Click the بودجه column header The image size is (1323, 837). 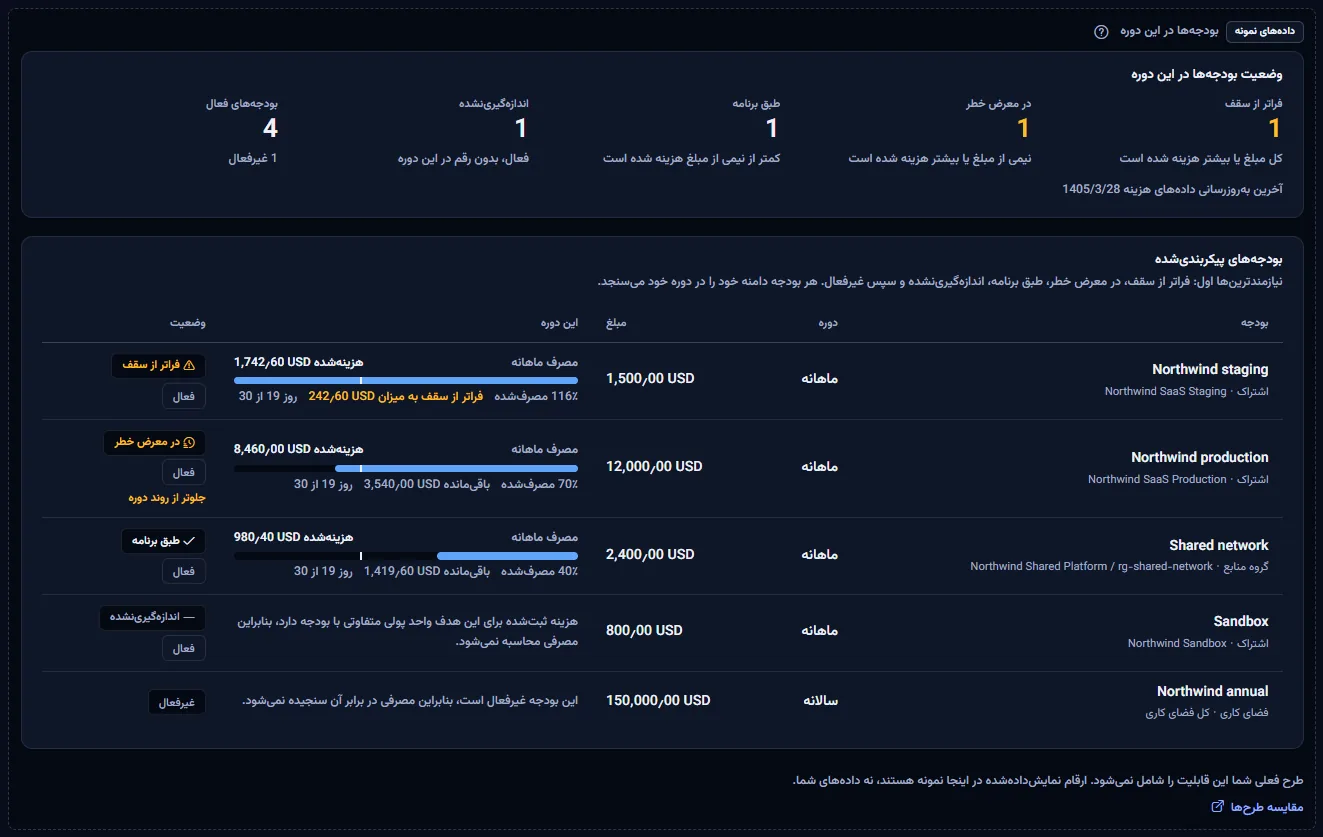(1255, 323)
